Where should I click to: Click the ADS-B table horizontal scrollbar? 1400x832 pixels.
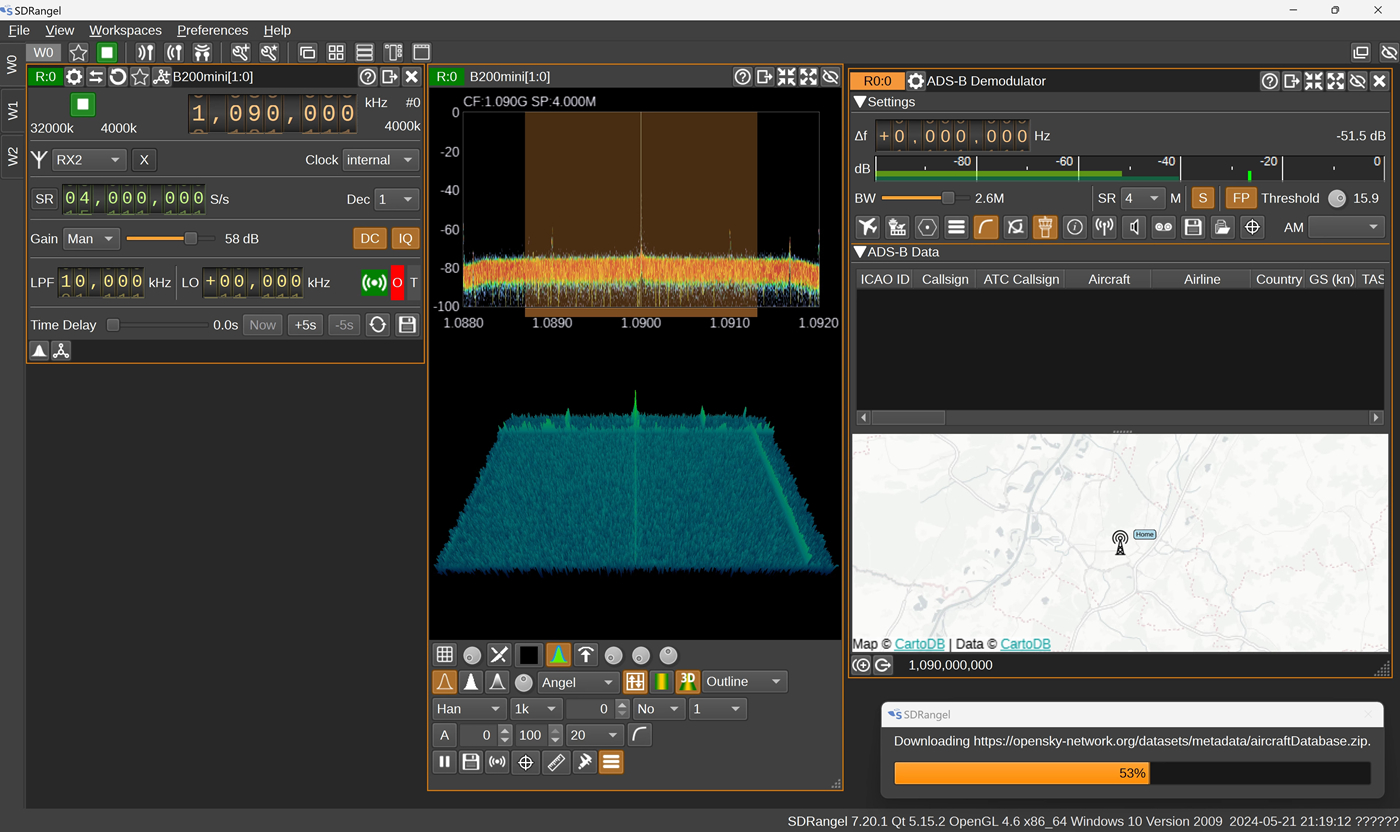(x=908, y=417)
